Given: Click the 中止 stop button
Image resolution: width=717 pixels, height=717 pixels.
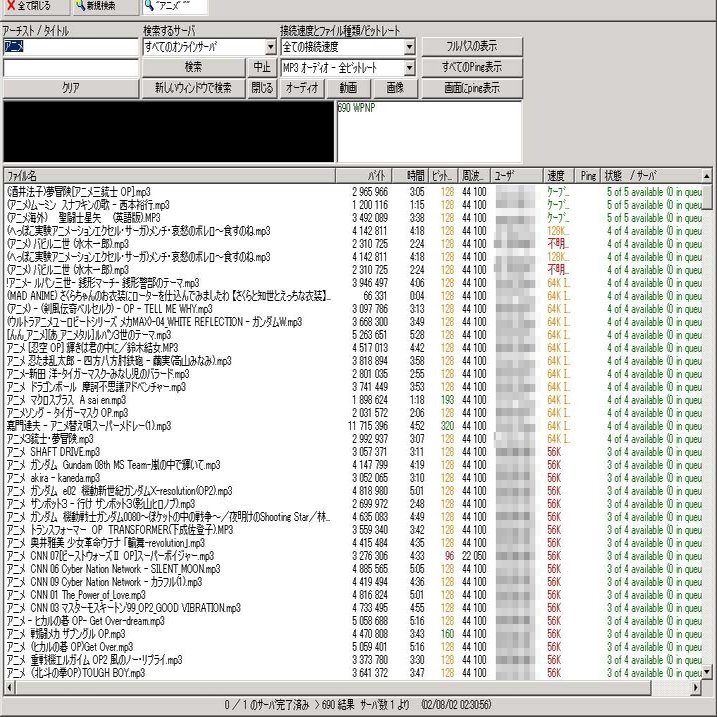Looking at the screenshot, I should 262,67.
